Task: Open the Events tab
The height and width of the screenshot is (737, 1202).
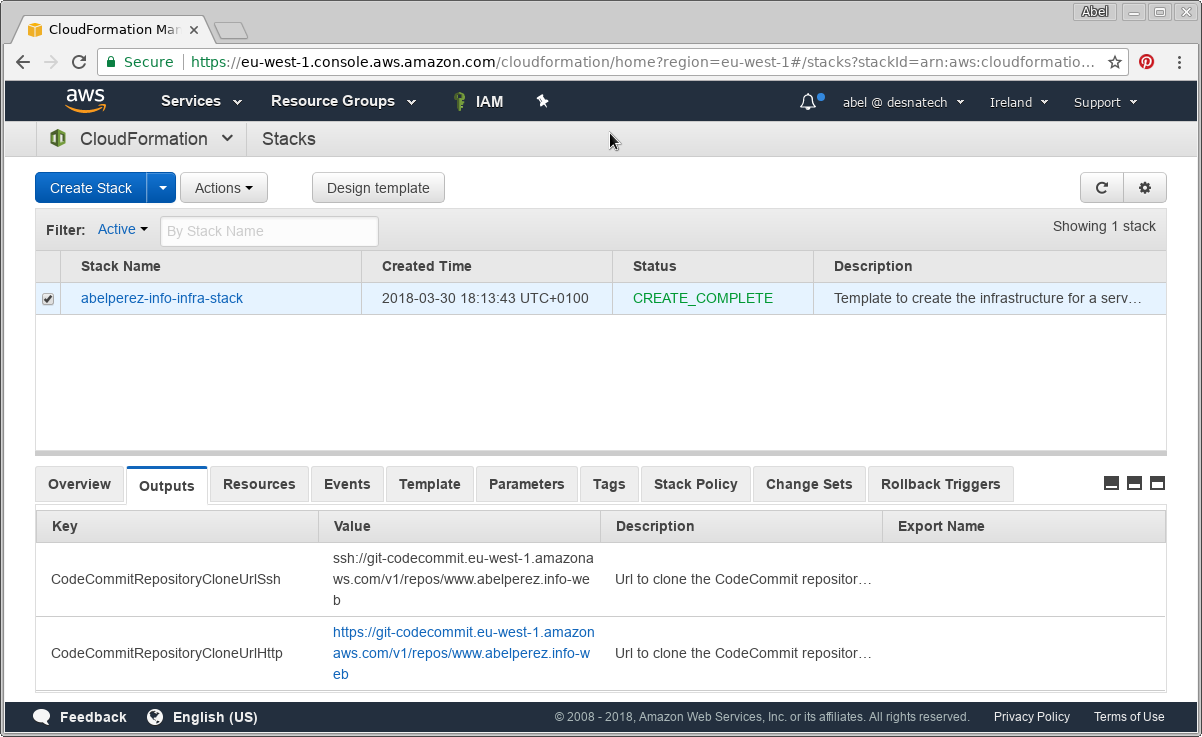Action: tap(347, 484)
